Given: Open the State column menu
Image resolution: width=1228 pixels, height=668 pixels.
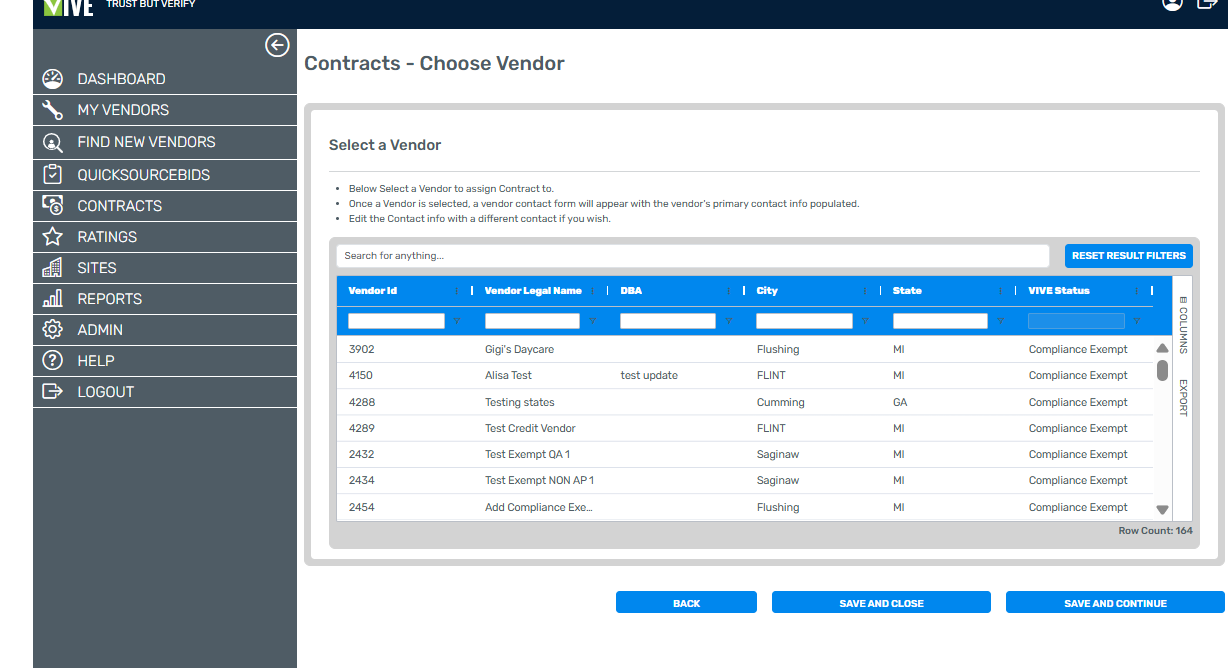Looking at the screenshot, I should [x=1001, y=291].
